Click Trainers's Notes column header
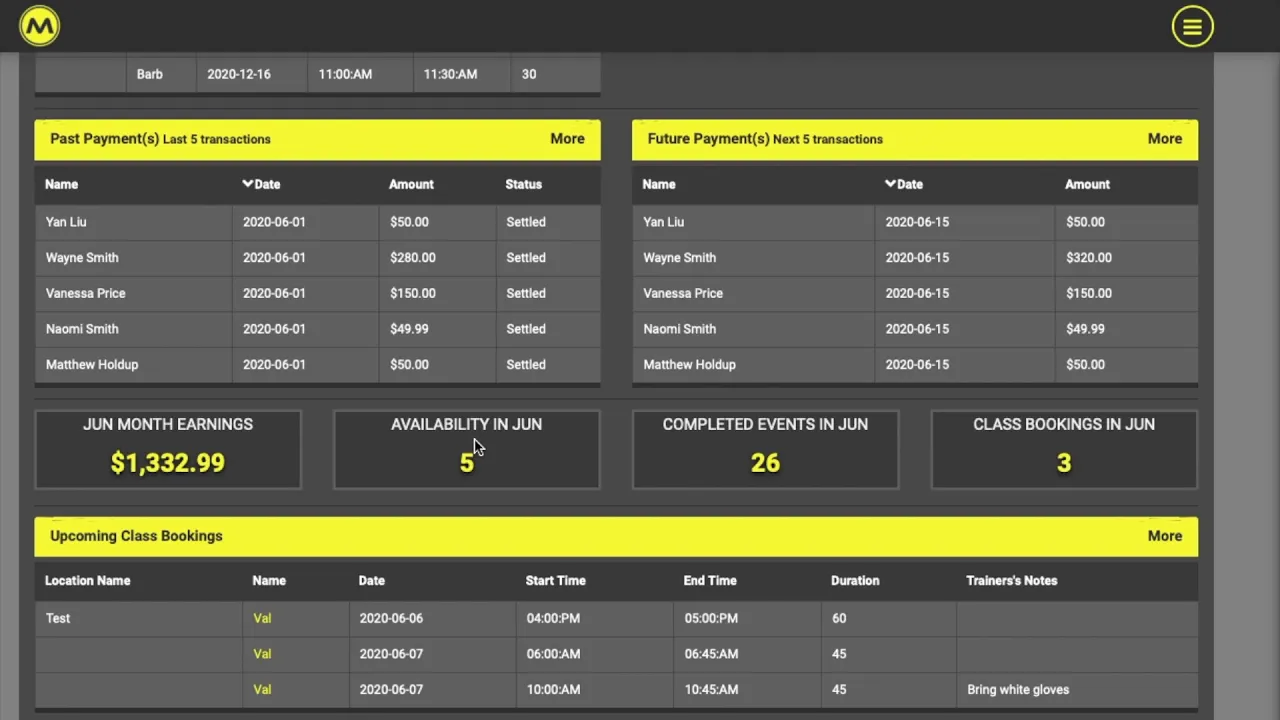 [x=1011, y=581]
